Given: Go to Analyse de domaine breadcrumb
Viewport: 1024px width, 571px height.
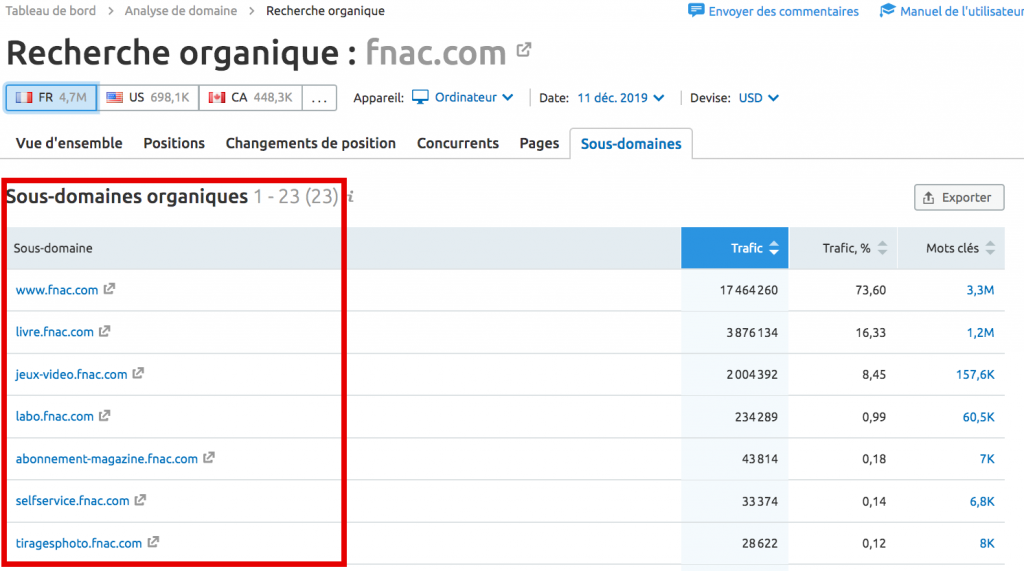Looking at the screenshot, I should 181,10.
